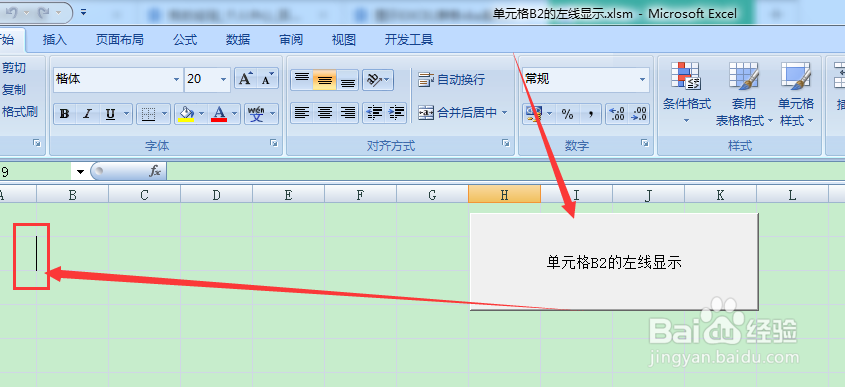Apply accounting number format icon
845x387 pixels.
(x=534, y=114)
